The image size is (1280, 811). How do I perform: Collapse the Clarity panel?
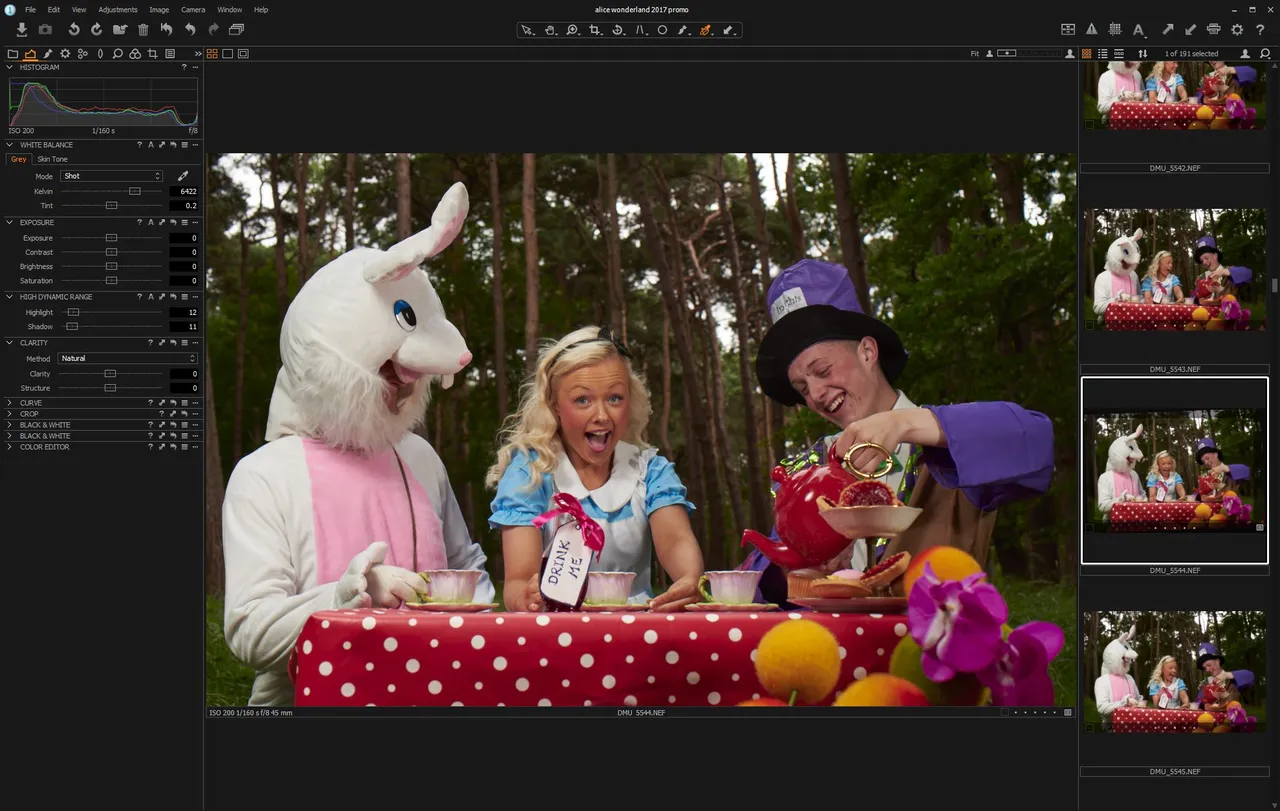pos(10,343)
